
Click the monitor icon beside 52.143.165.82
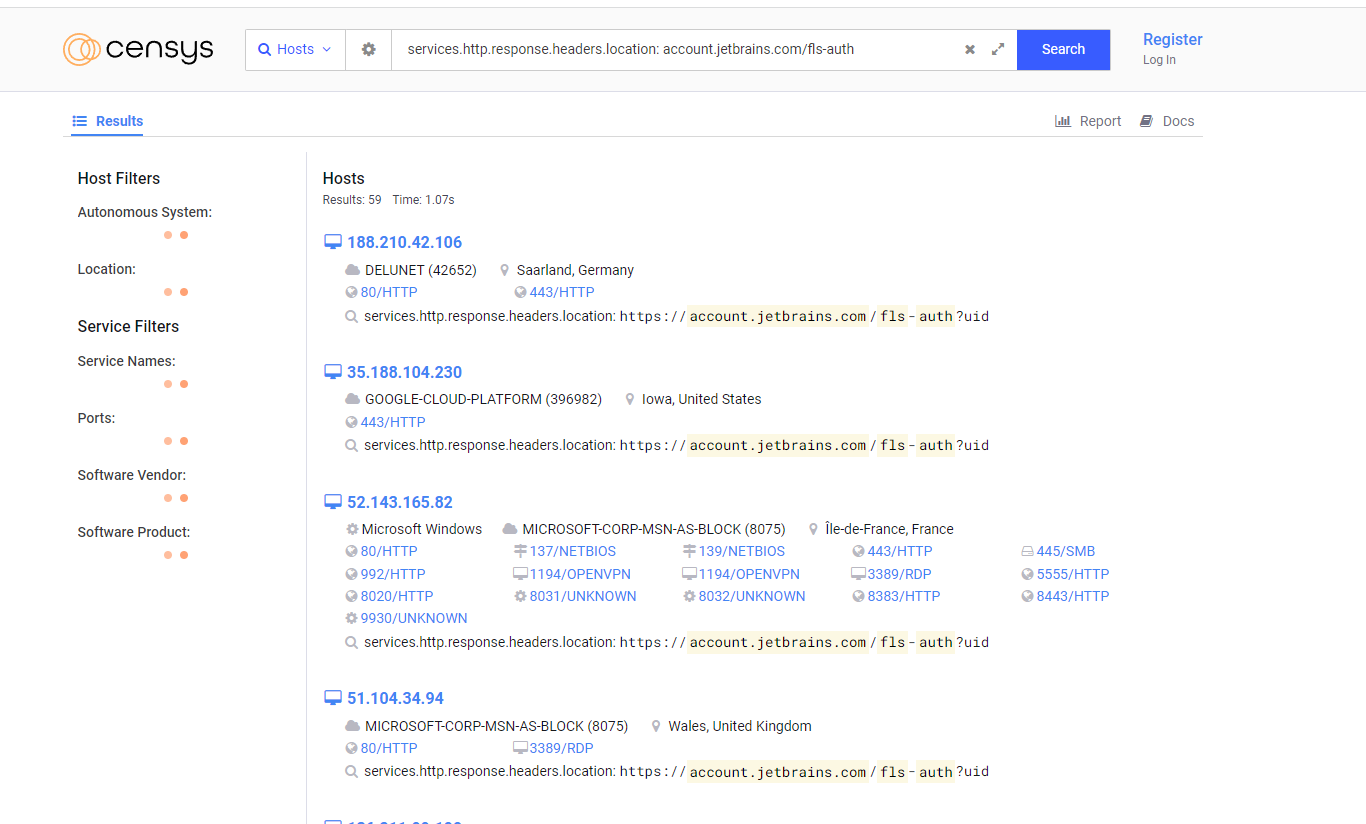pyautogui.click(x=333, y=502)
